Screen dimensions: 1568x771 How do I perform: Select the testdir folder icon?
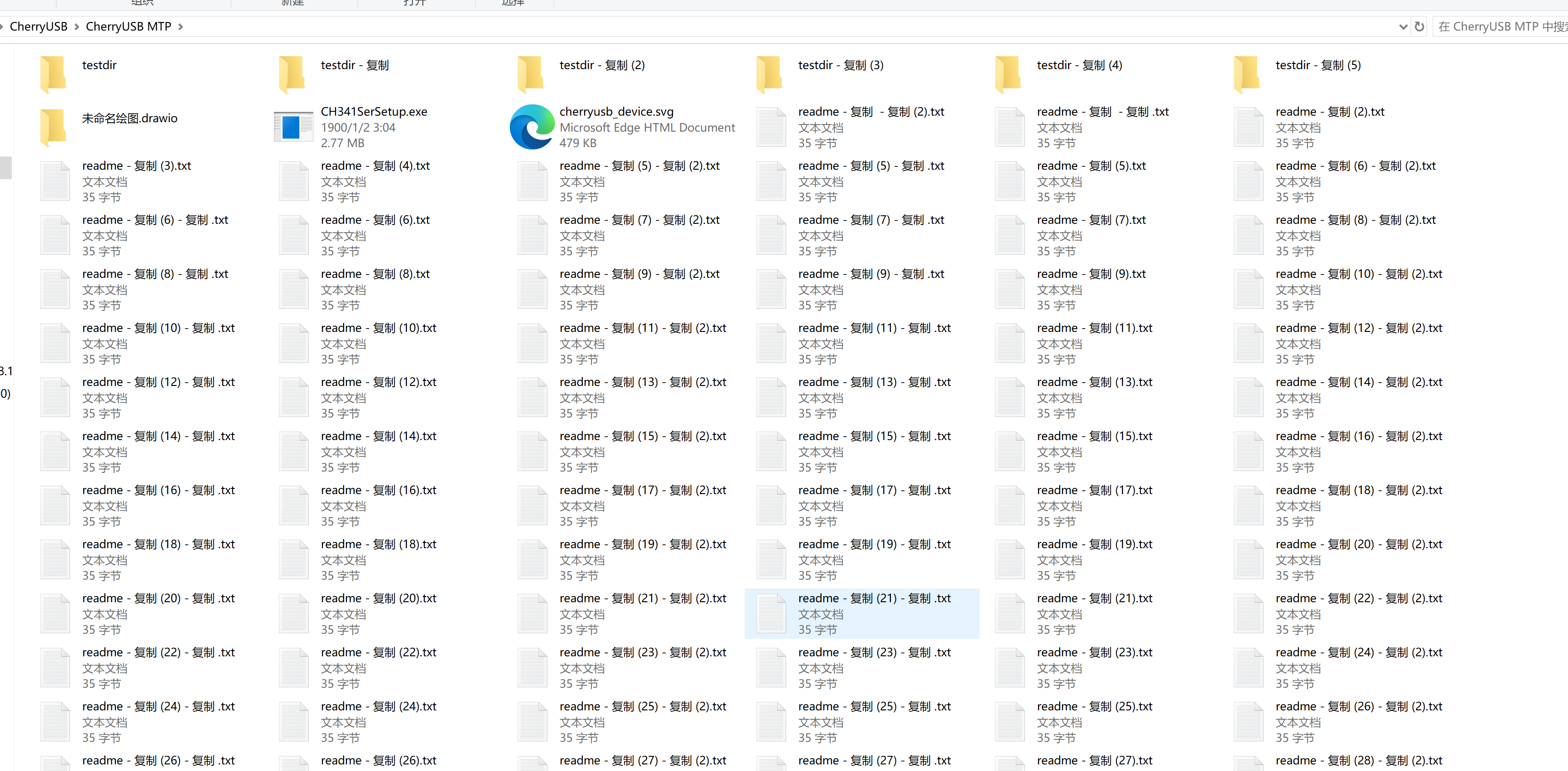(x=54, y=74)
